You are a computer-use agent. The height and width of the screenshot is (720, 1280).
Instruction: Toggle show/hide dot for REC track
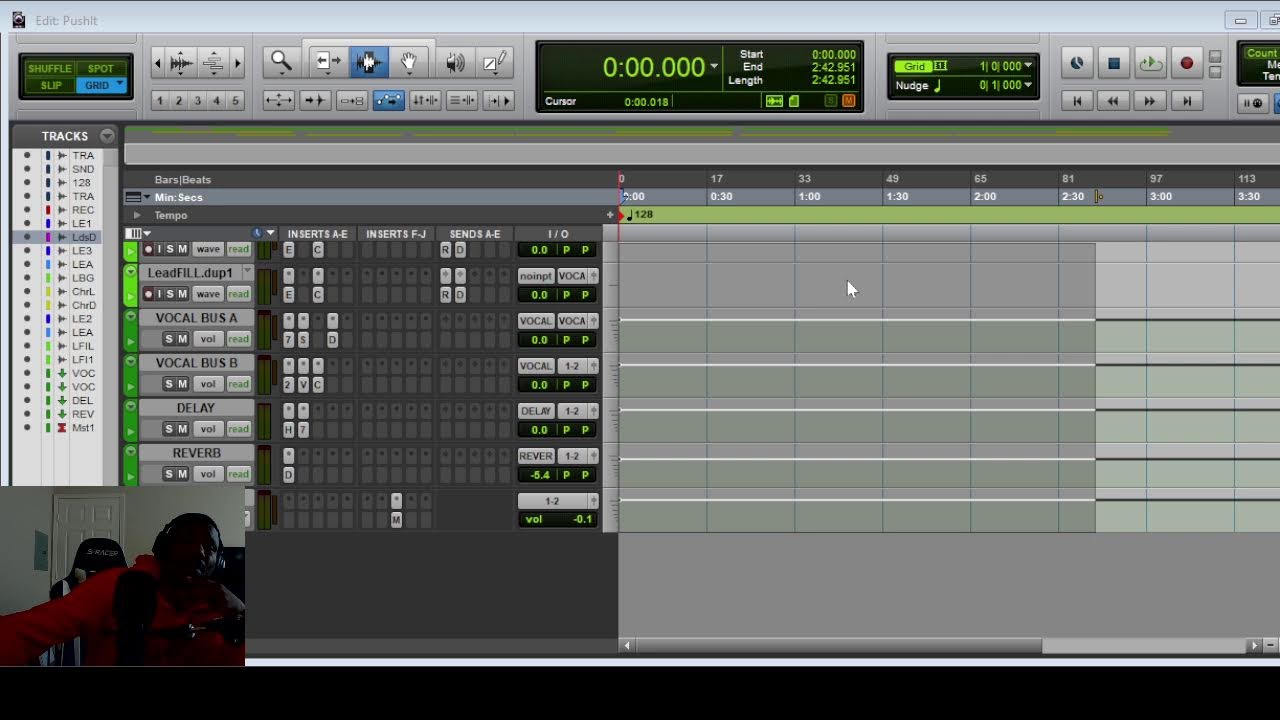pyautogui.click(x=27, y=210)
